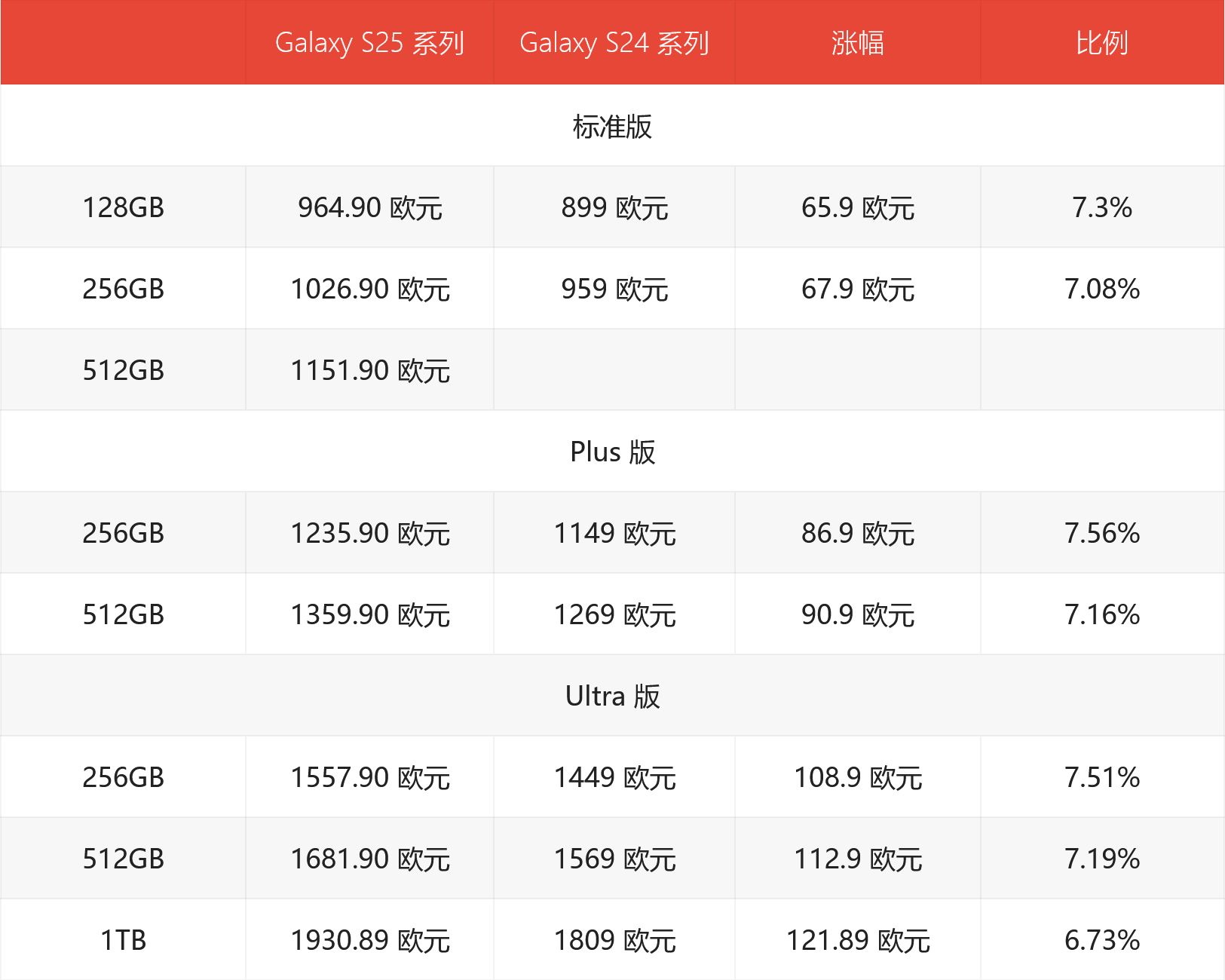Click the 899 欧元 price cell

coord(614,208)
